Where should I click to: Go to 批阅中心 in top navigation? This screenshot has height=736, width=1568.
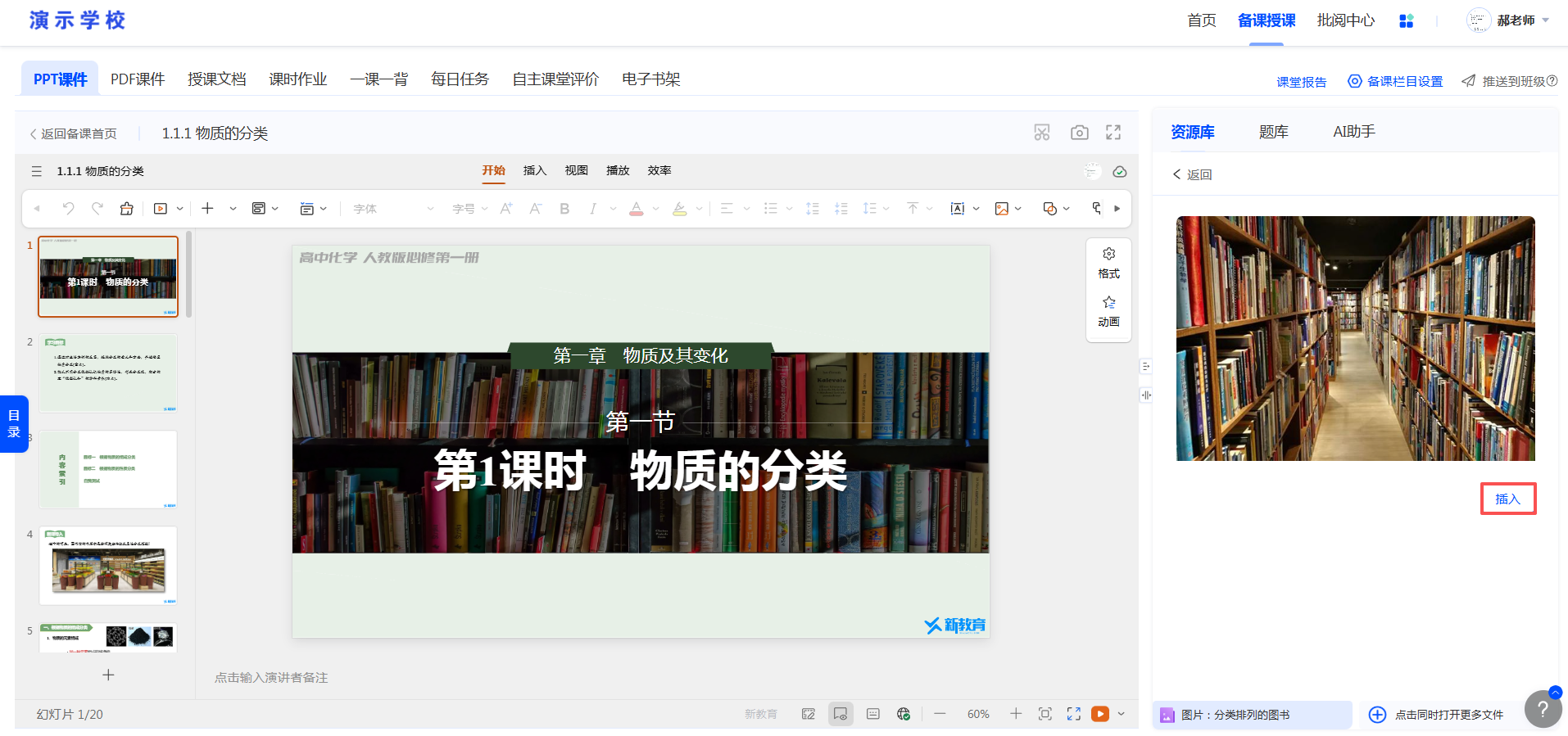(1346, 20)
